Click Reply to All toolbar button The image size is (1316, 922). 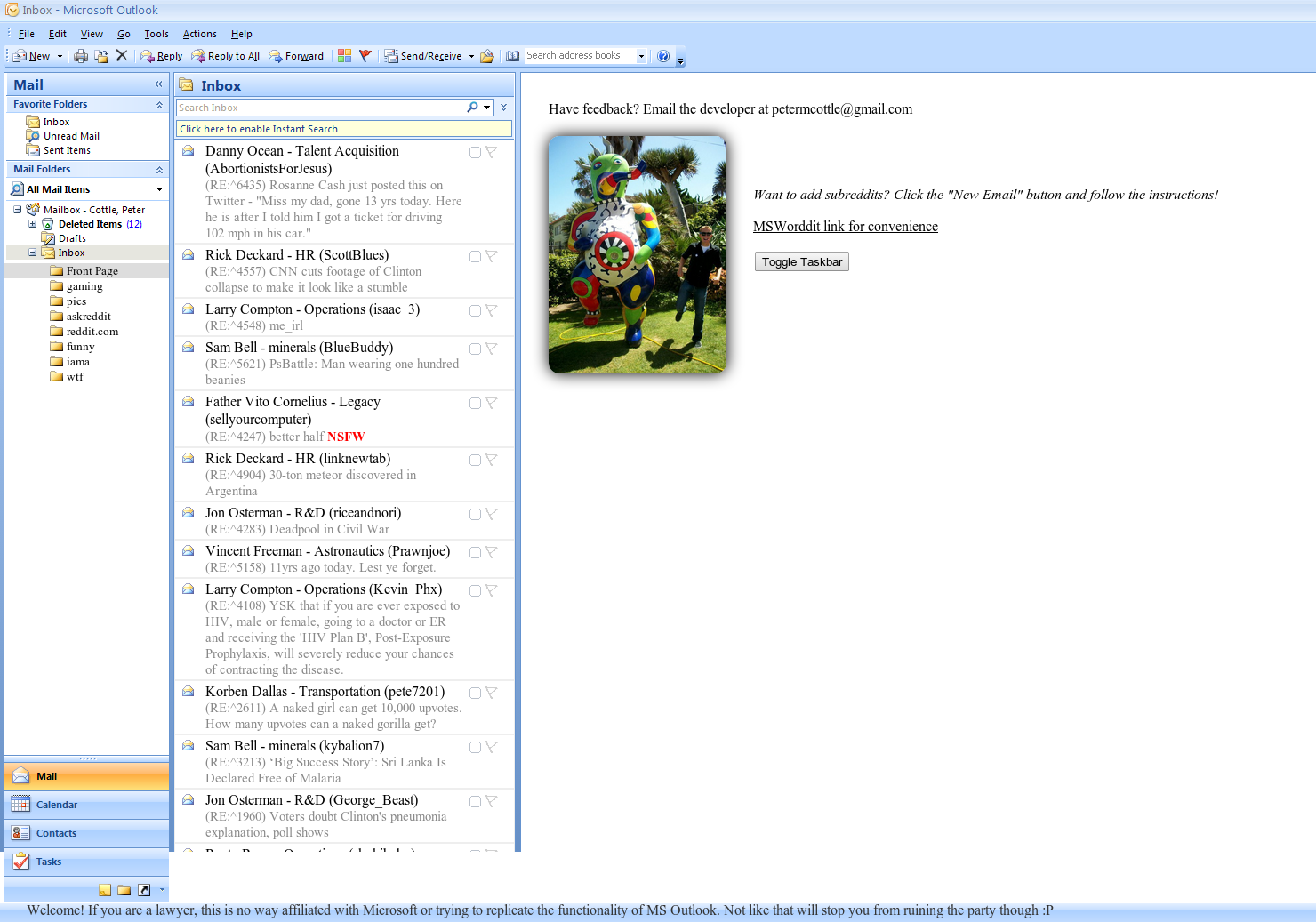[226, 56]
